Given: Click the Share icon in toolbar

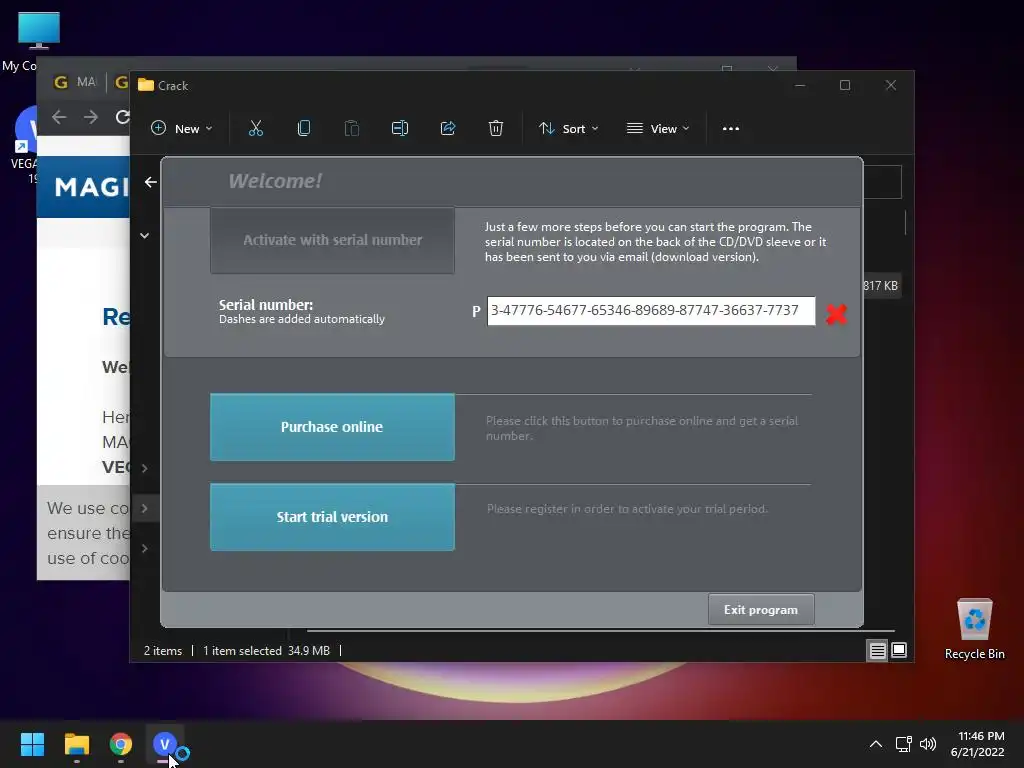Looking at the screenshot, I should click(x=448, y=129).
